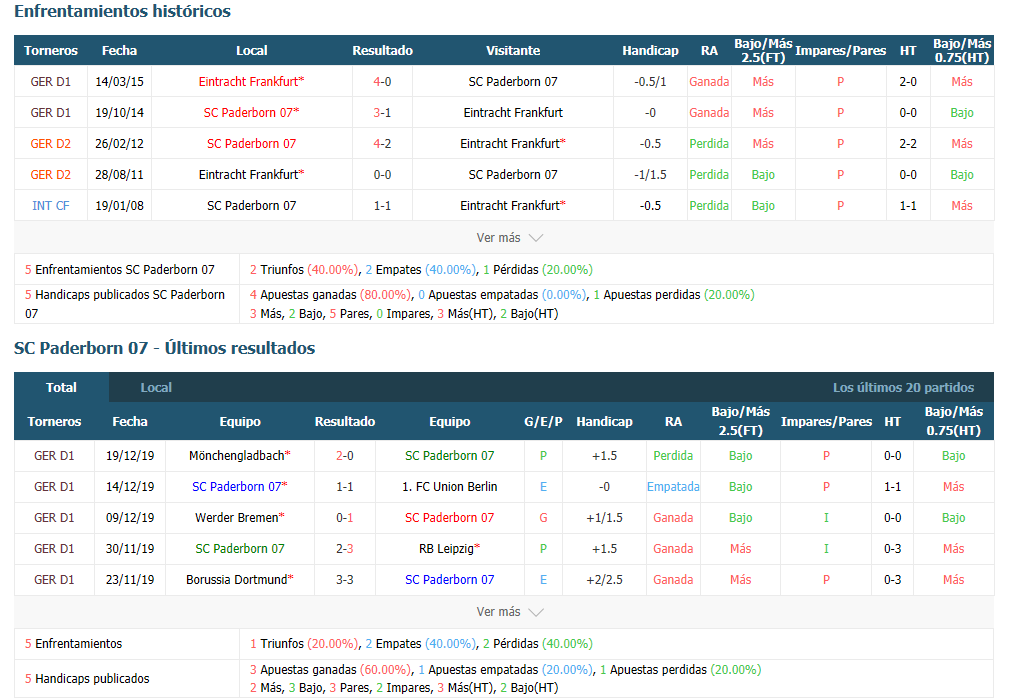Select the date 23/11/19
This screenshot has height=700, width=1014.
pos(130,580)
